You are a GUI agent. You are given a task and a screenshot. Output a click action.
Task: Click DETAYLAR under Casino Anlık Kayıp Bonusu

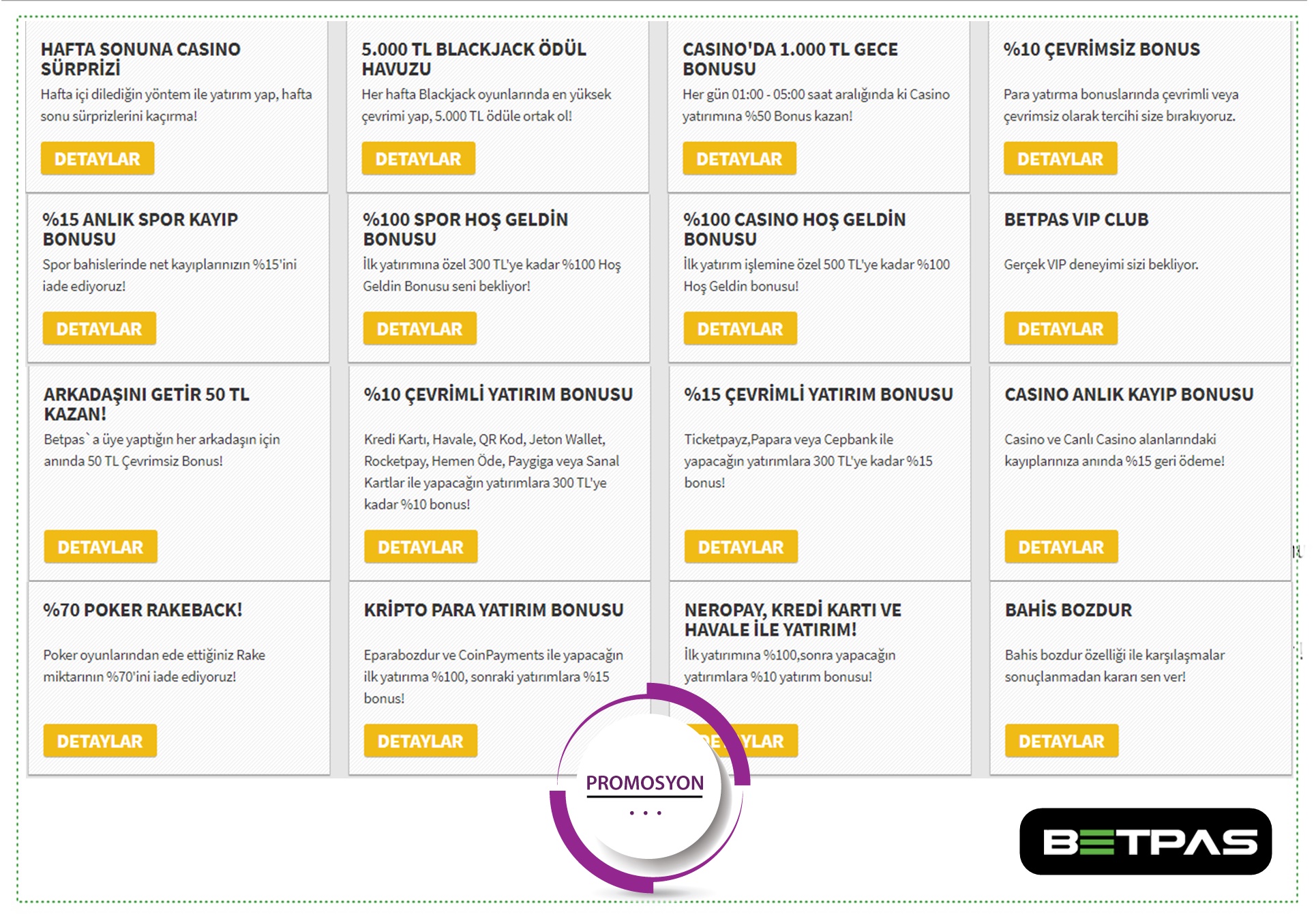click(x=1061, y=547)
